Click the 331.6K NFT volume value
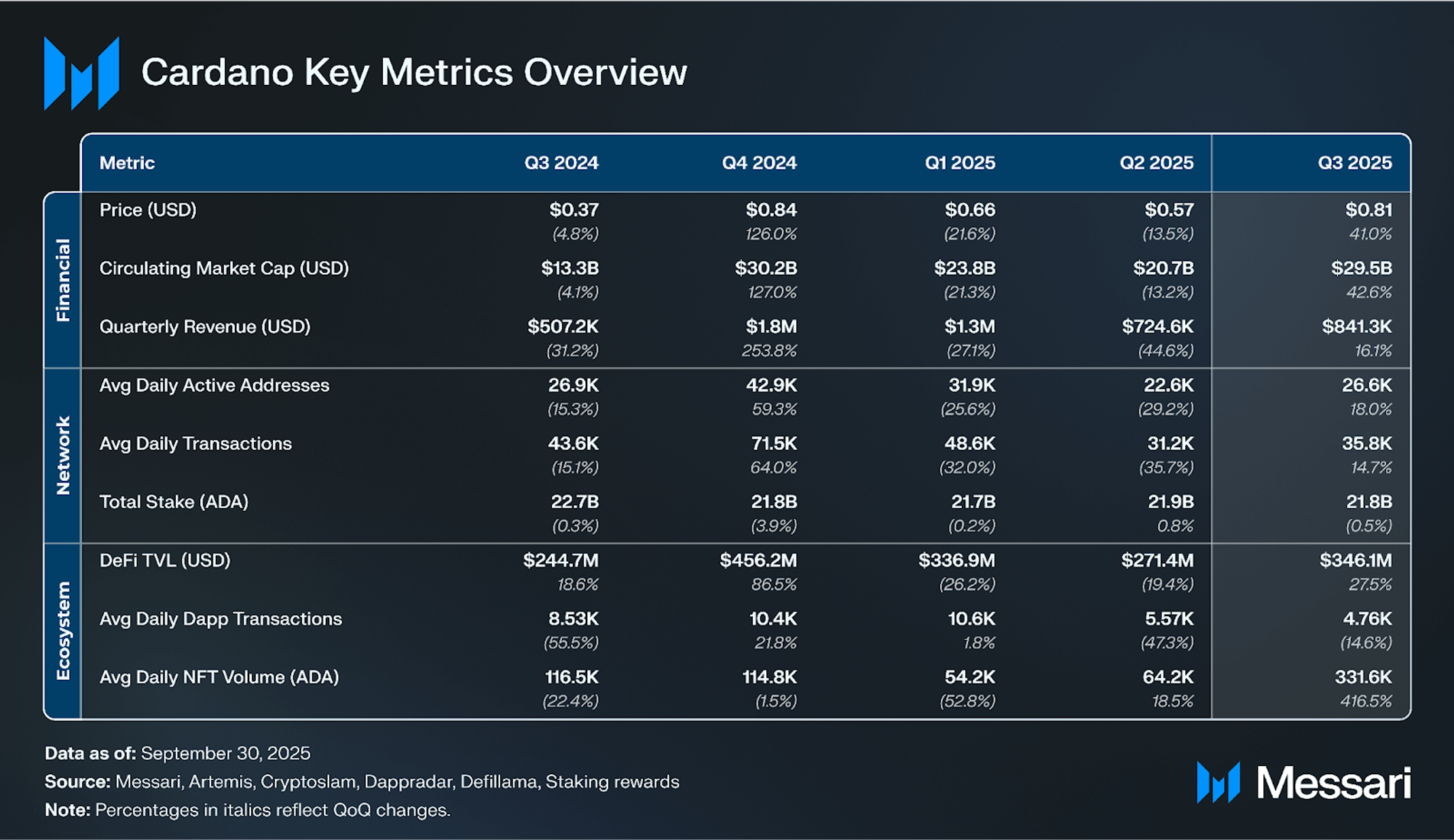Viewport: 1454px width, 840px height. [x=1363, y=677]
